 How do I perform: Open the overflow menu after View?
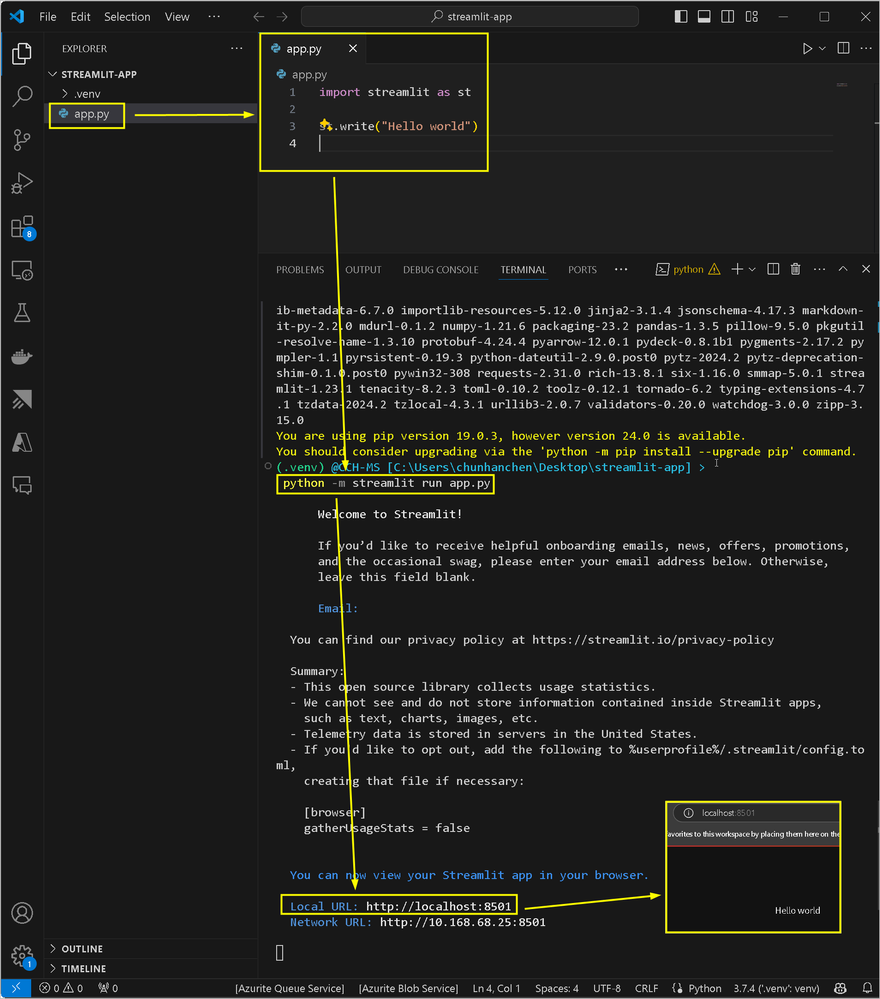click(214, 17)
